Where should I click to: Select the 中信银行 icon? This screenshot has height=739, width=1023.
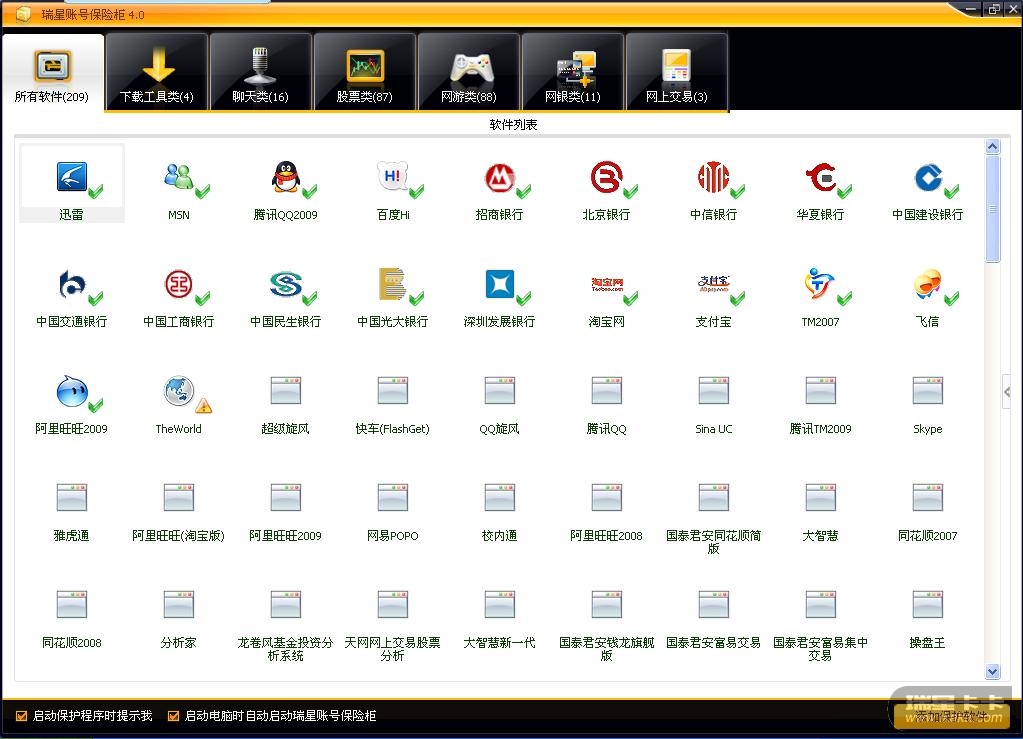coord(714,177)
